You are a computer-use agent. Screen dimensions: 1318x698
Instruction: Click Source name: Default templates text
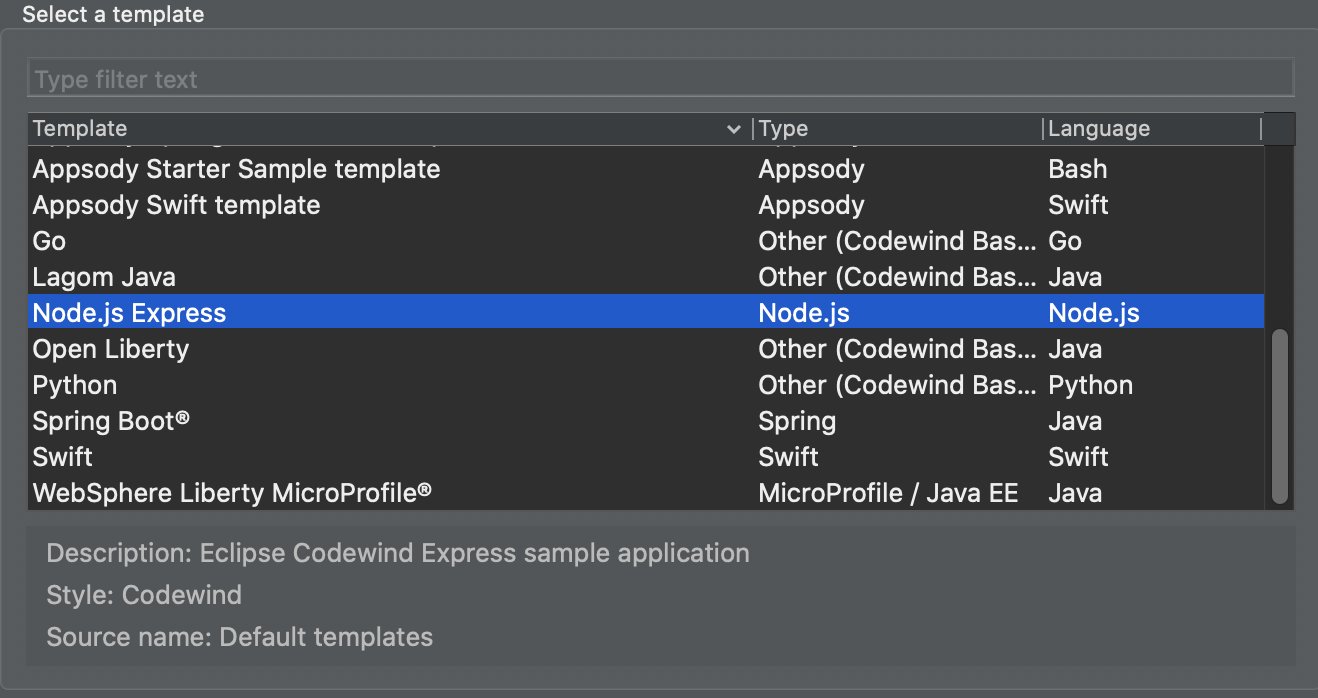pos(240,637)
